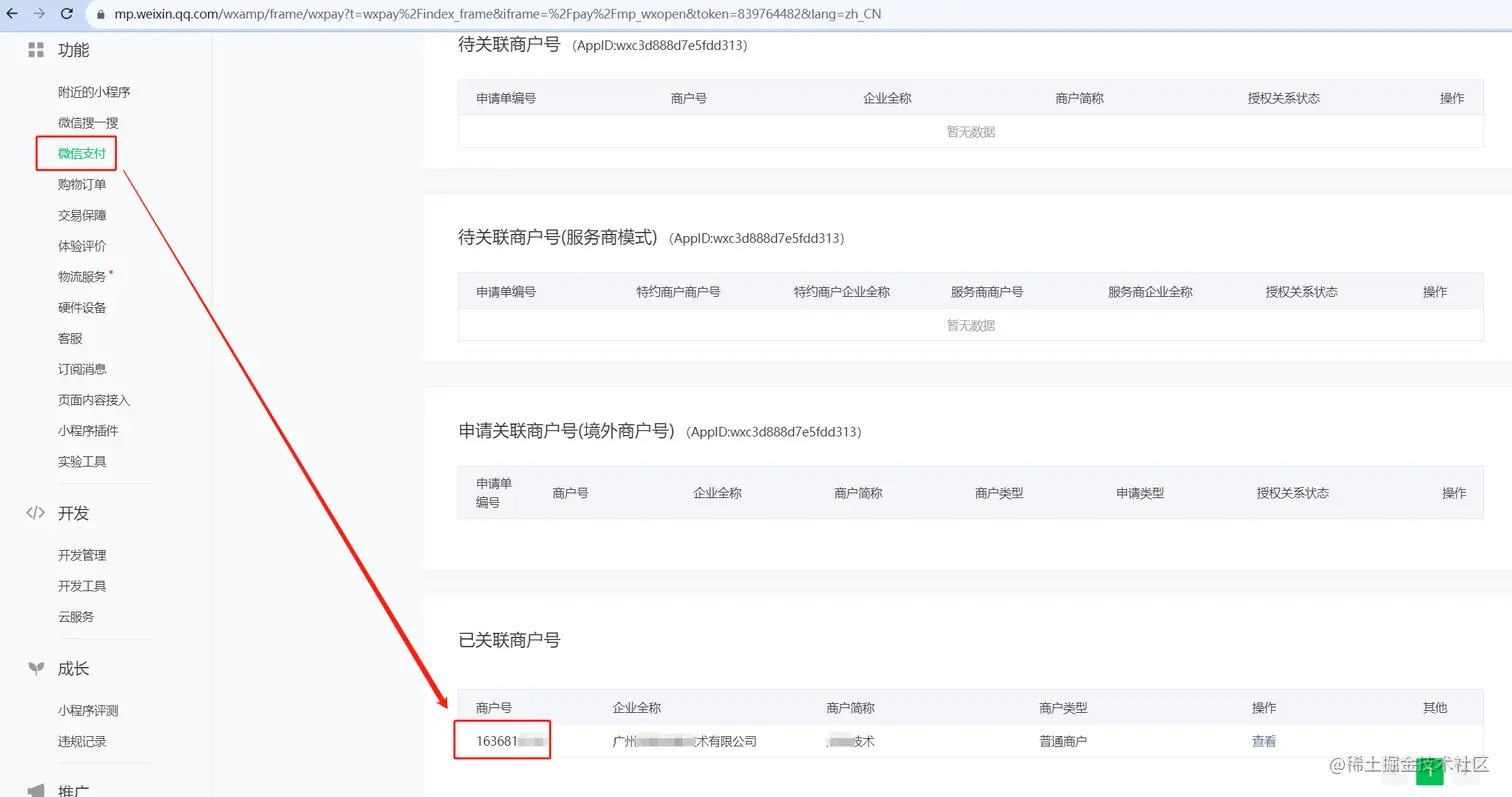Open 硬件设备 in the sidebar
The height and width of the screenshot is (797, 1512).
(x=82, y=308)
